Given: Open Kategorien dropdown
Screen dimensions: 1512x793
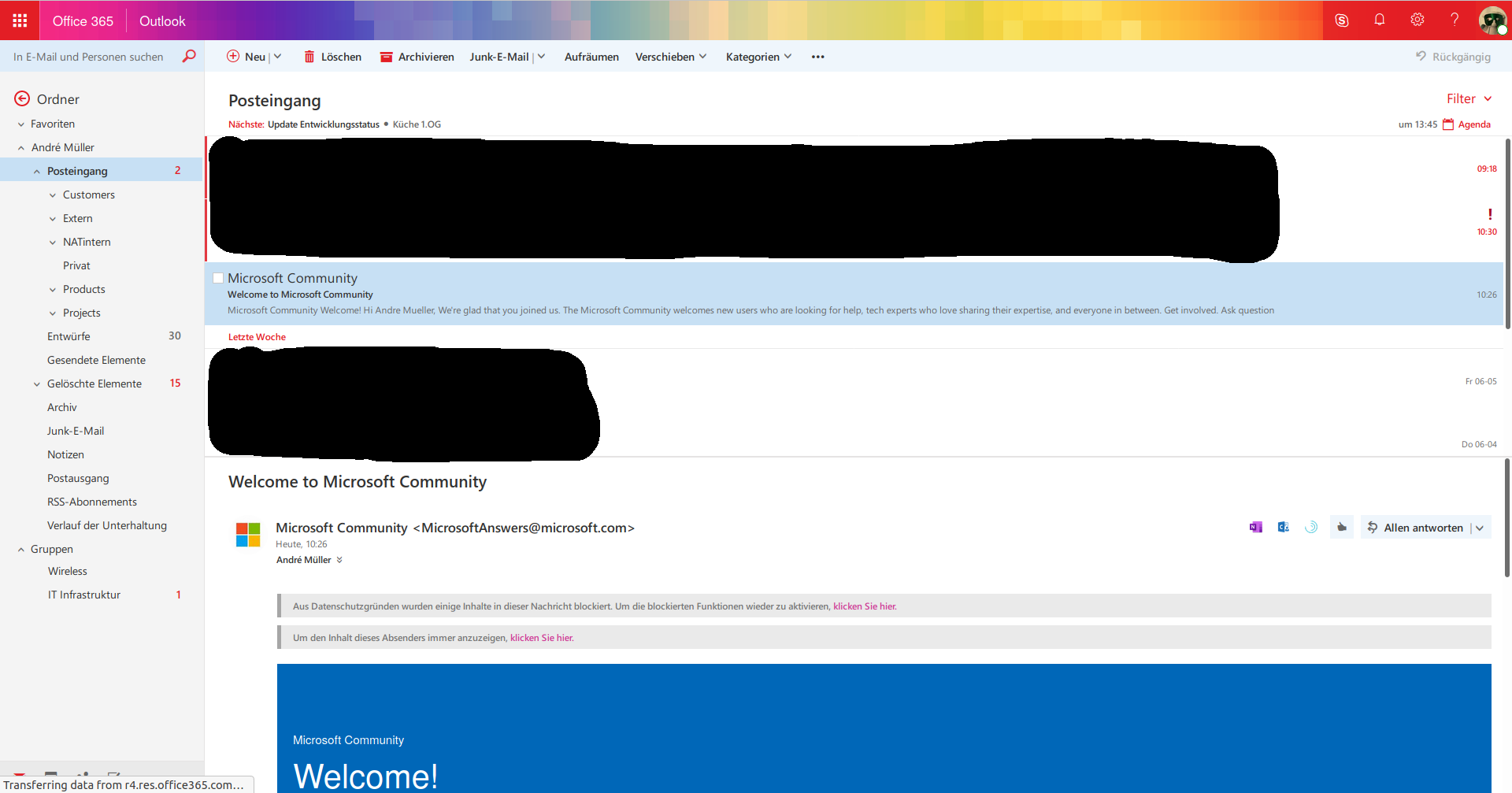Looking at the screenshot, I should [758, 57].
